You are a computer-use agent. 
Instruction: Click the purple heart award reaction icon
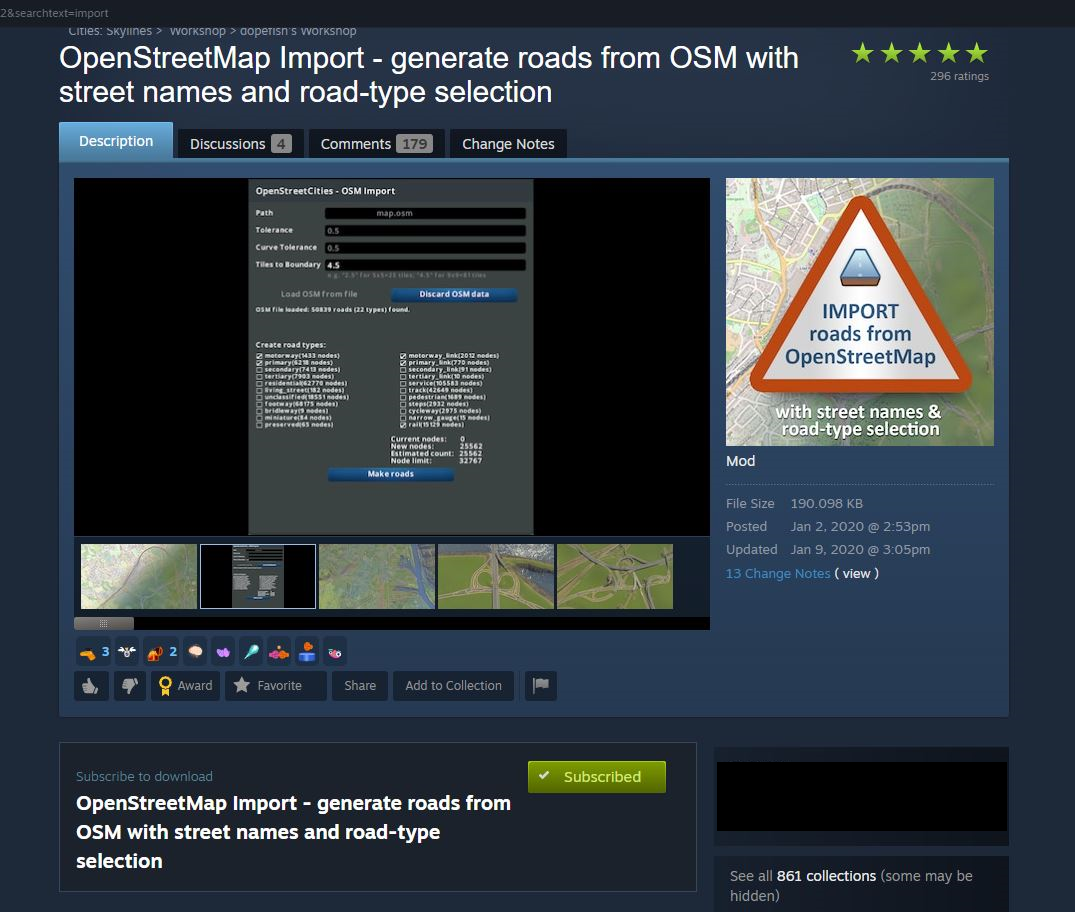coord(223,651)
